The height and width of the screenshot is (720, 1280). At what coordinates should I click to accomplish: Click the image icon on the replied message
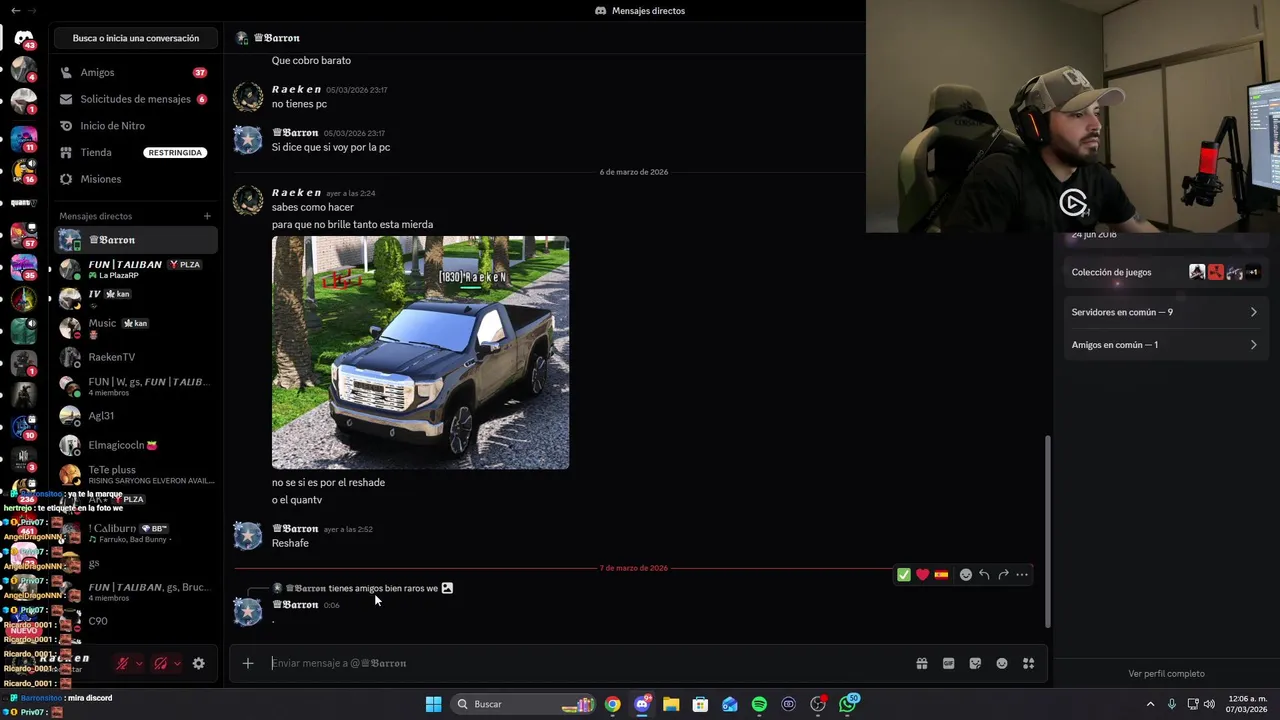(x=447, y=588)
